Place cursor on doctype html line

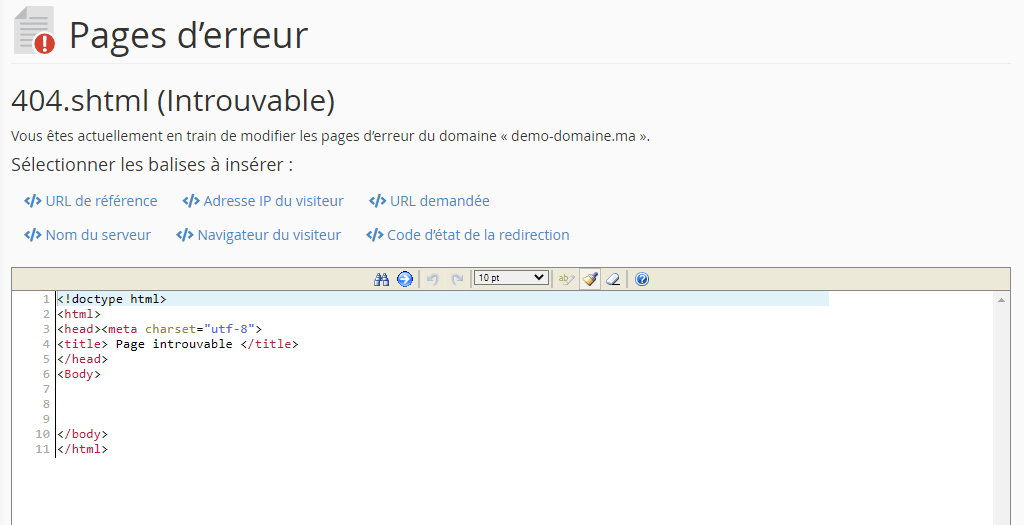pyautogui.click(x=443, y=299)
